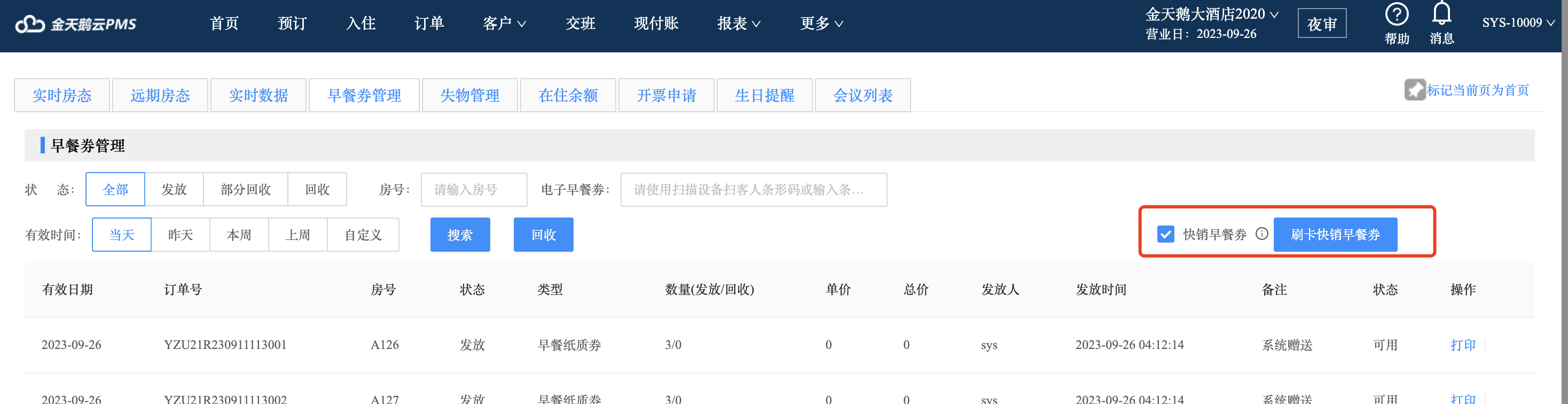This screenshot has height=404, width=1568.
Task: Switch to the 实时房态 tab
Action: tap(62, 95)
